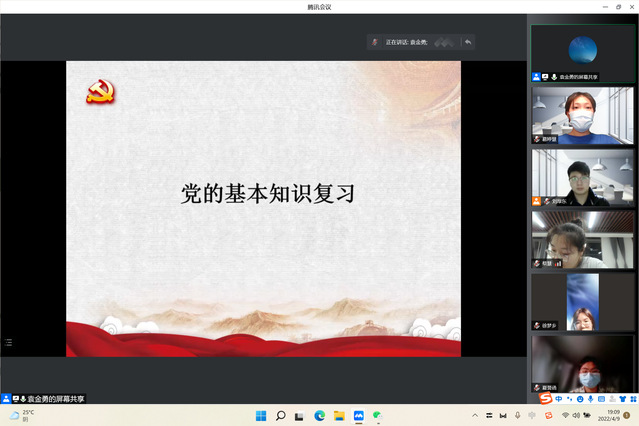Click the speaking status text for 袁金勇

(x=406, y=42)
